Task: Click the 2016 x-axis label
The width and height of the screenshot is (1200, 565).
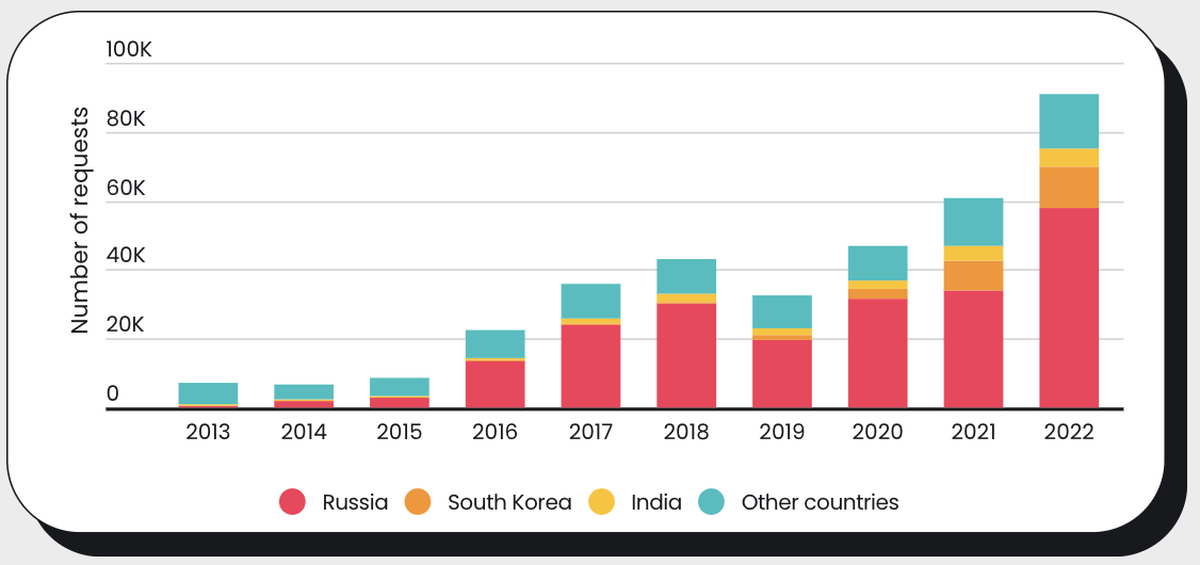Action: 495,433
